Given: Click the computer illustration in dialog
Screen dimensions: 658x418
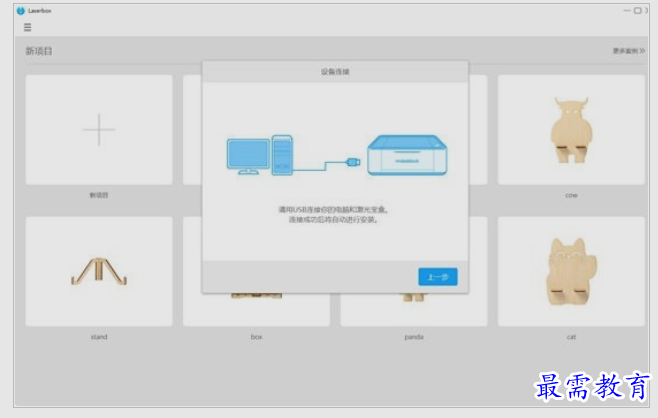Looking at the screenshot, I should [260, 155].
